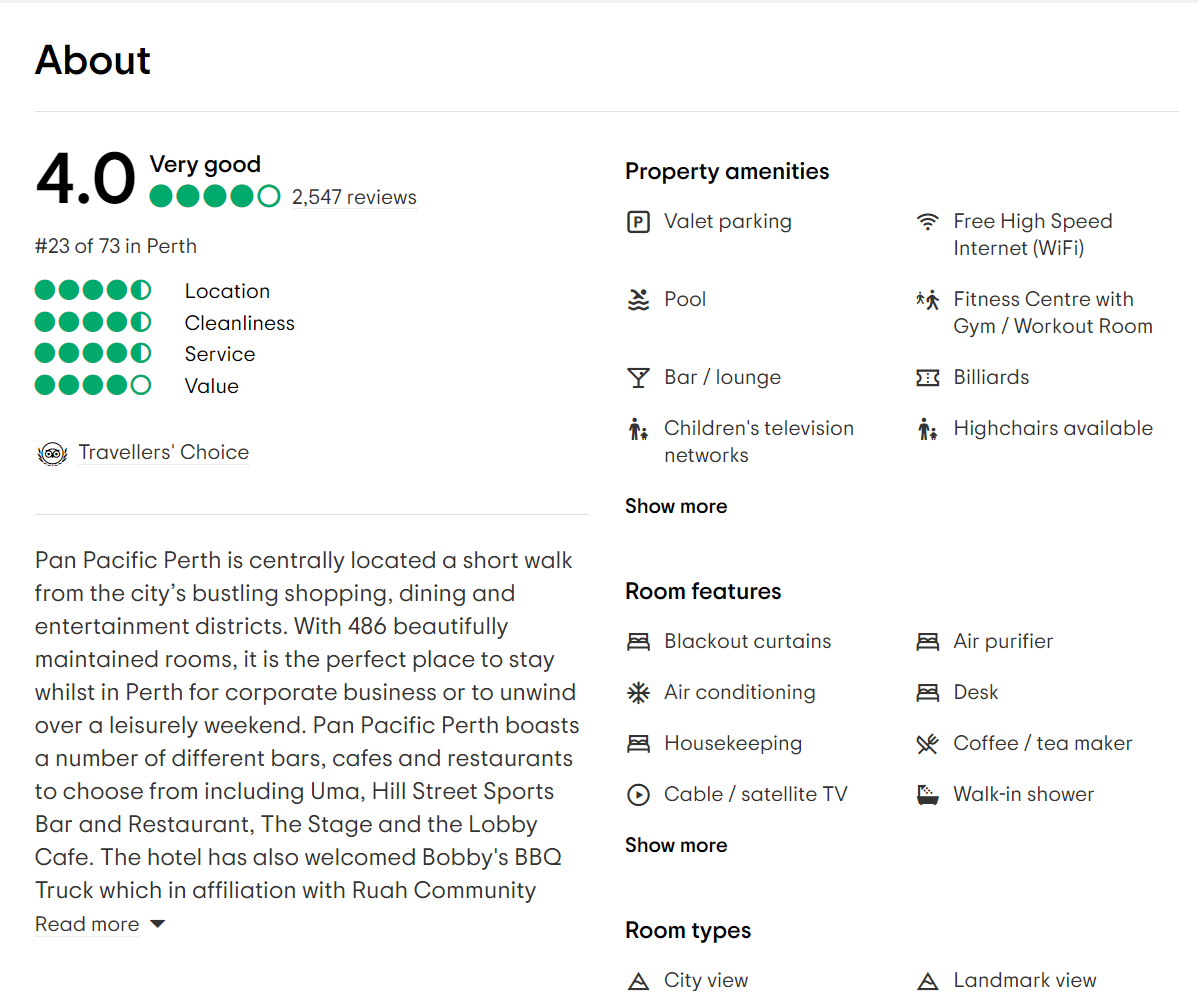
Task: Click the Valet parking icon
Action: (x=638, y=222)
